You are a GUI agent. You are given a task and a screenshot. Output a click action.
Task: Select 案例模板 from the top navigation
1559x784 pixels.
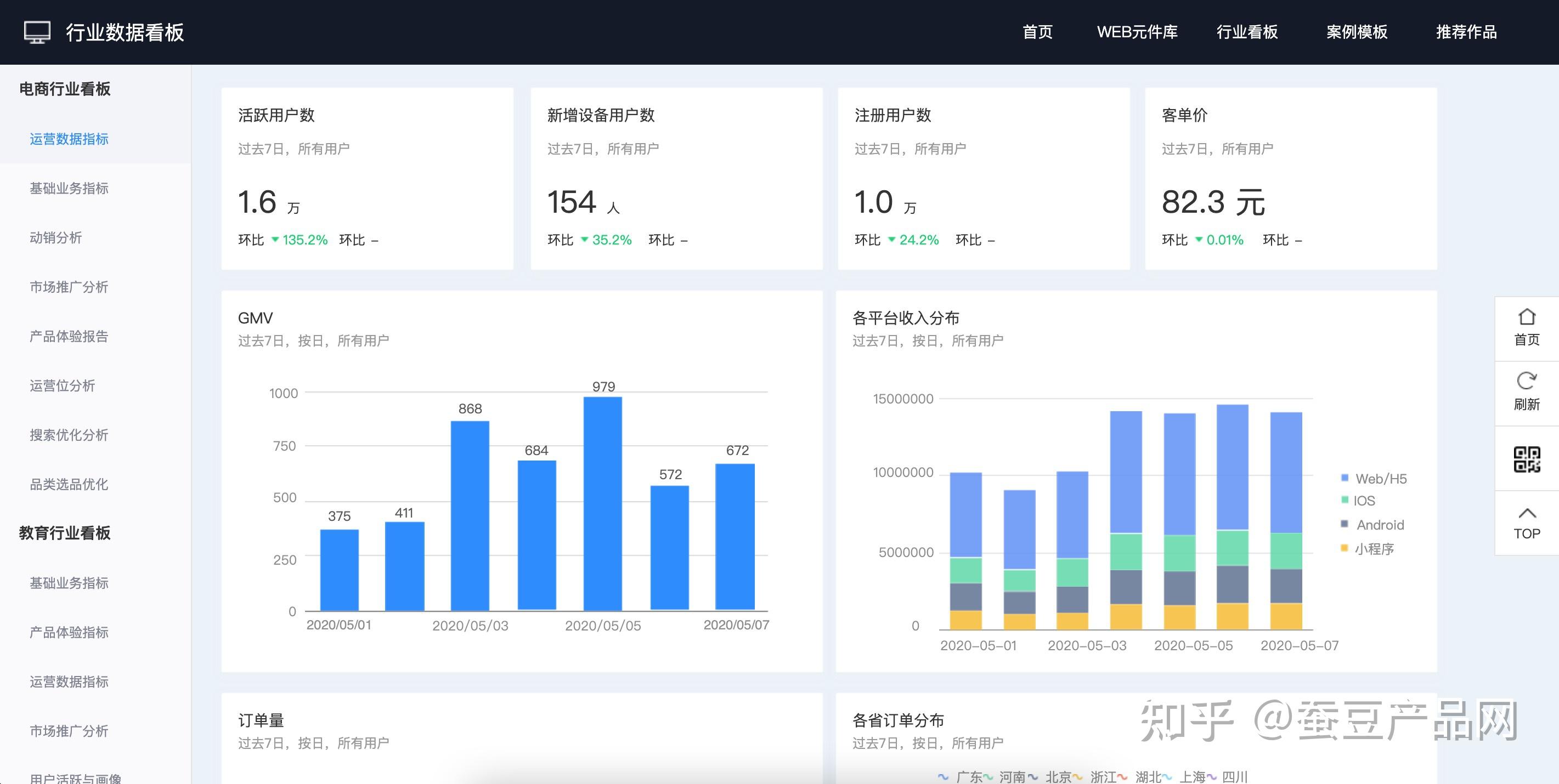point(1355,32)
